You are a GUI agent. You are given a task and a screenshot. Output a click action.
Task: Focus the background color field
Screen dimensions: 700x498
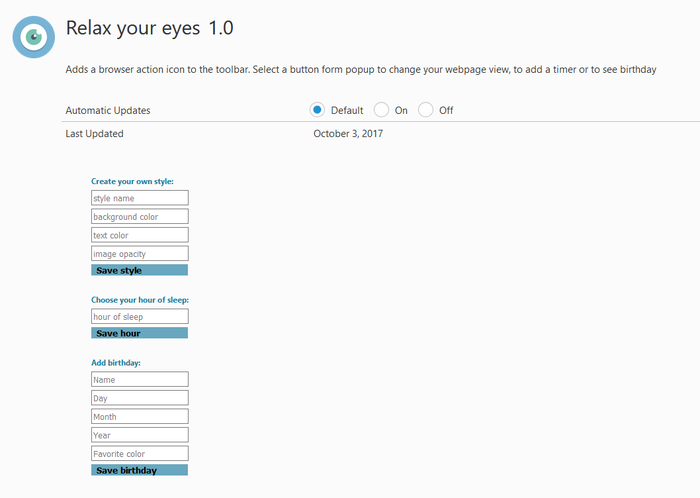pos(139,216)
